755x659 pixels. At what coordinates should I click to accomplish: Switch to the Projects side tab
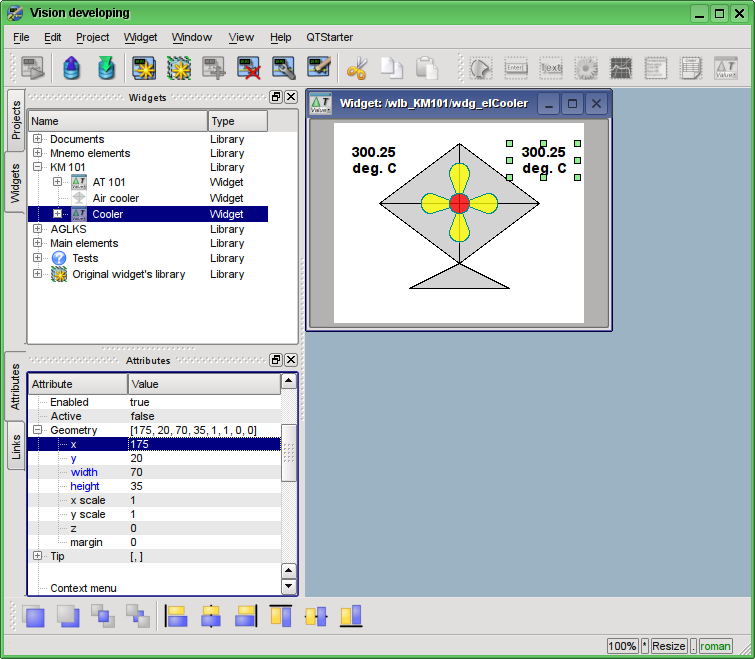(x=16, y=119)
